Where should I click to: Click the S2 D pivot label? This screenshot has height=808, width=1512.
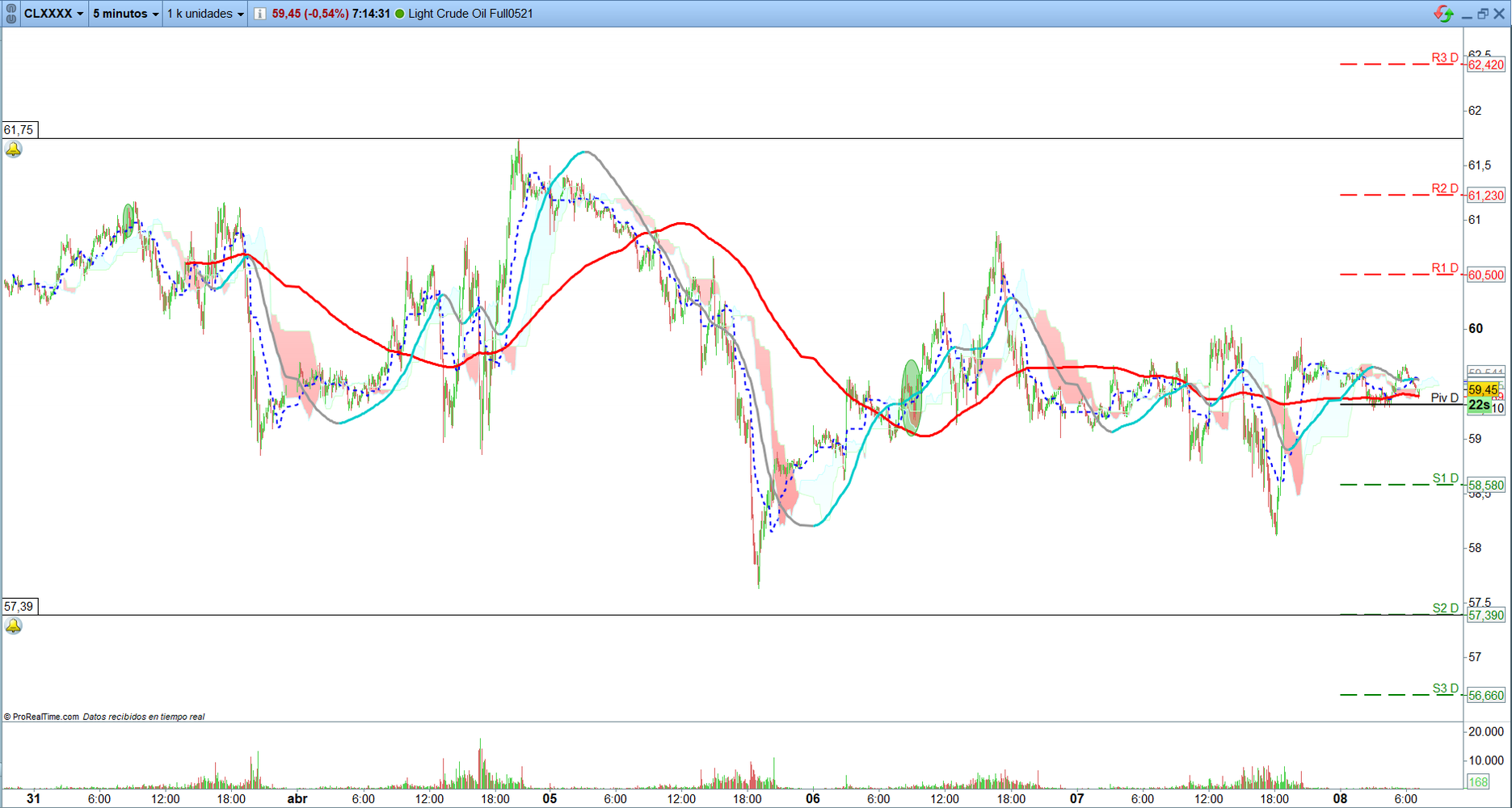coord(1446,608)
